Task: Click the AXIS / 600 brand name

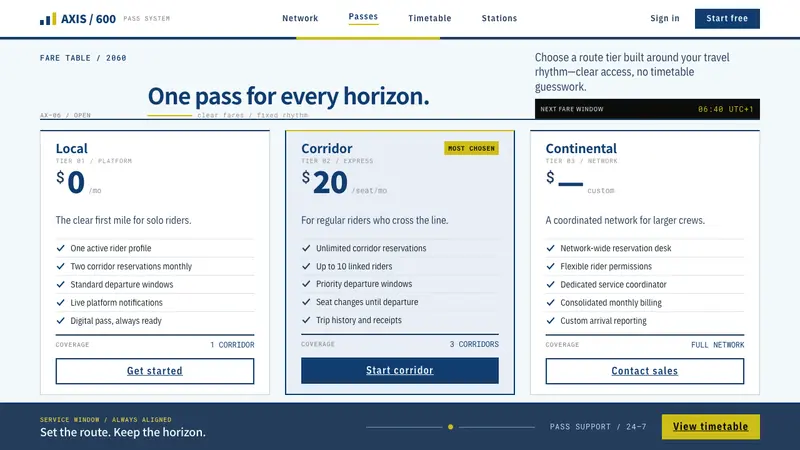Action: tap(88, 19)
